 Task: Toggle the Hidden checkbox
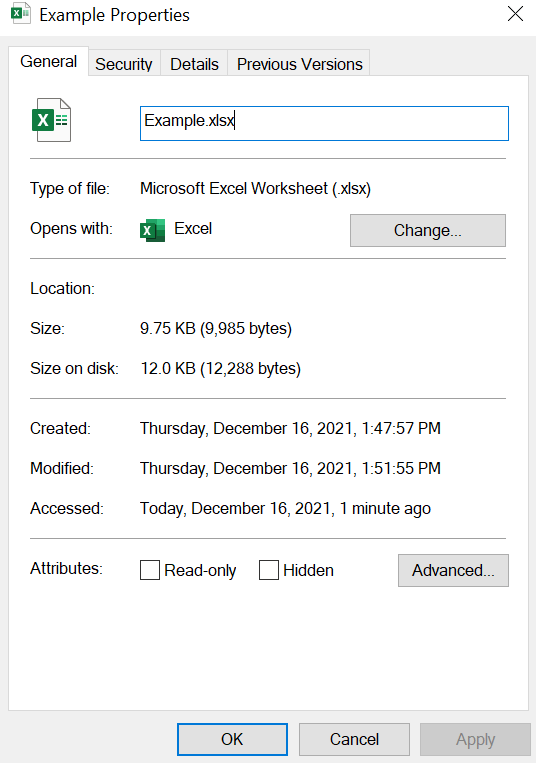click(x=269, y=570)
